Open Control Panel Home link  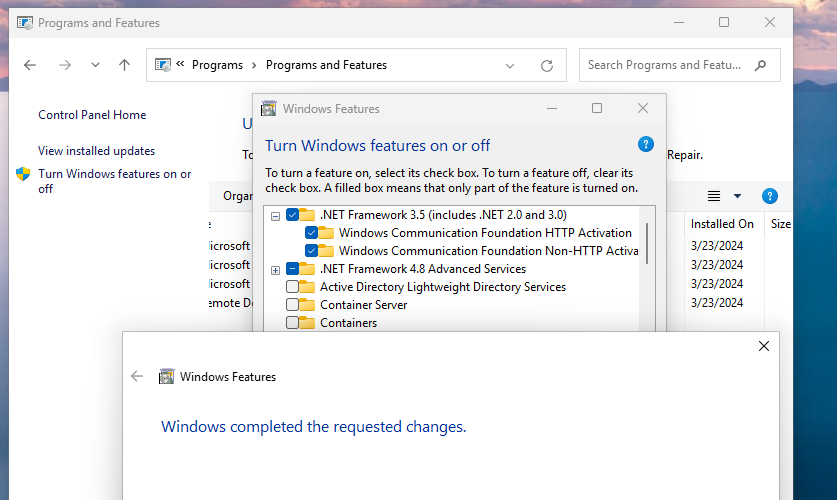pos(92,115)
